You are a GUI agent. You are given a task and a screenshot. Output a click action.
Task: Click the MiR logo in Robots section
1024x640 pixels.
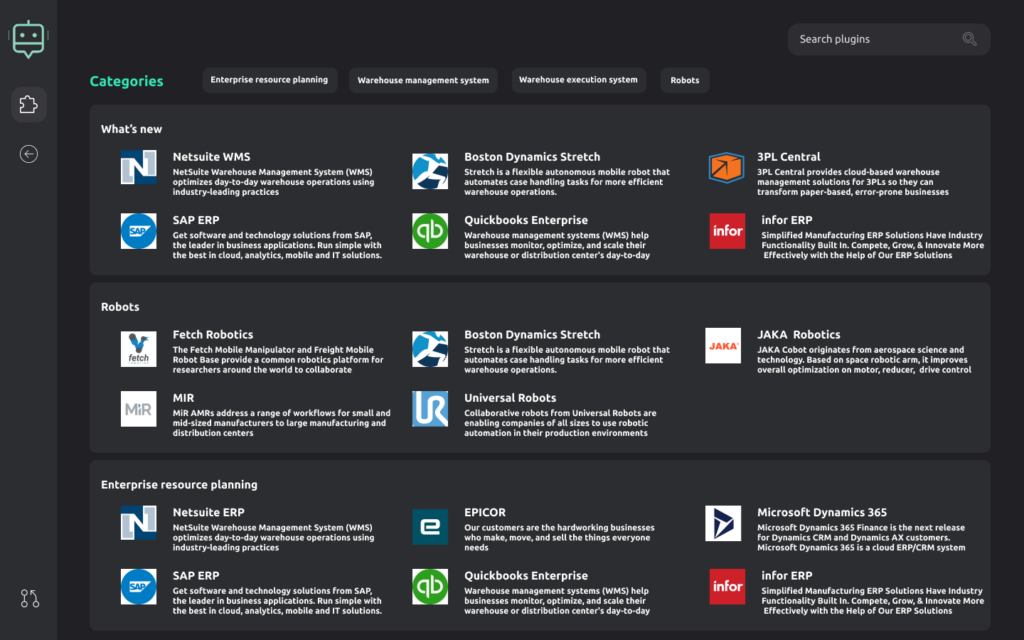(138, 409)
